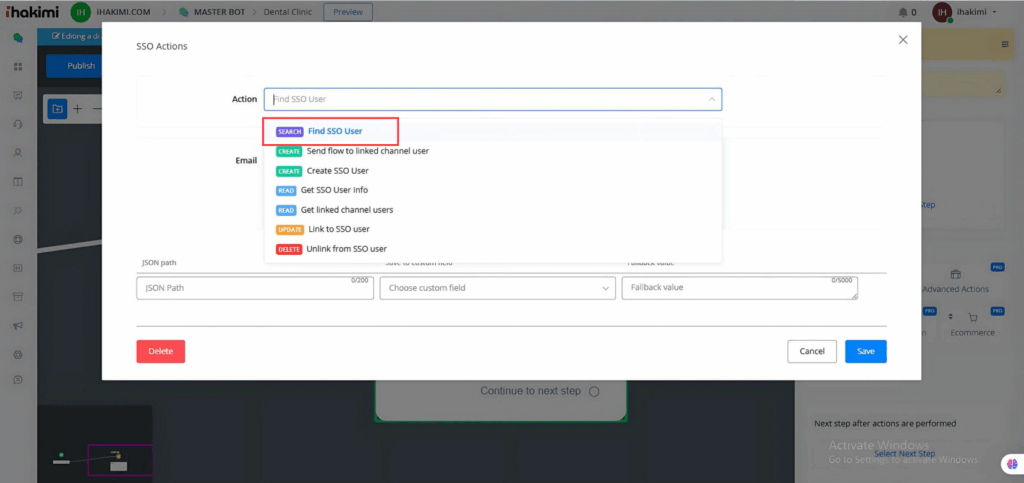Click the notification bell icon
Viewport: 1024px width, 483px height.
[x=903, y=12]
